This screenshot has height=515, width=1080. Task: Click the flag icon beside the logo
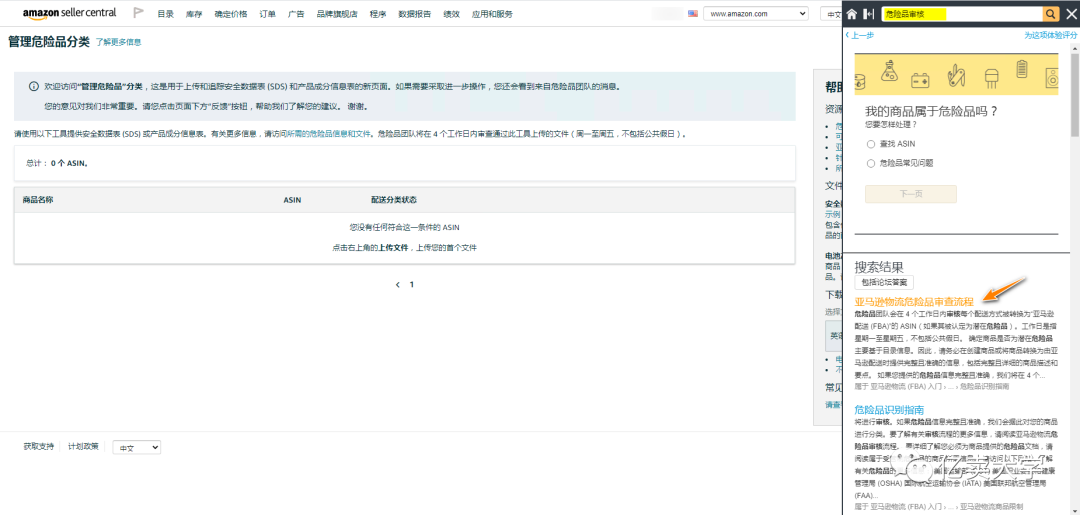(138, 13)
